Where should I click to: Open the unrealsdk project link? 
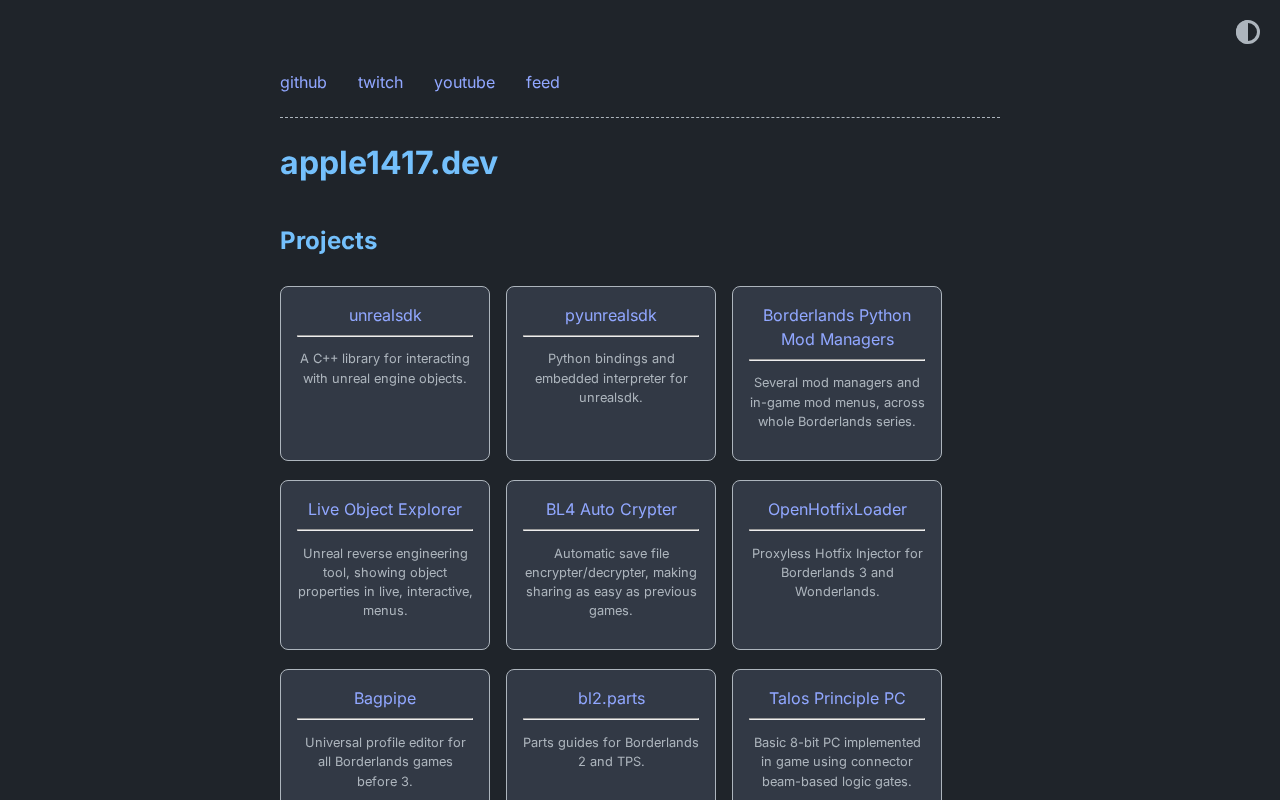click(x=385, y=315)
